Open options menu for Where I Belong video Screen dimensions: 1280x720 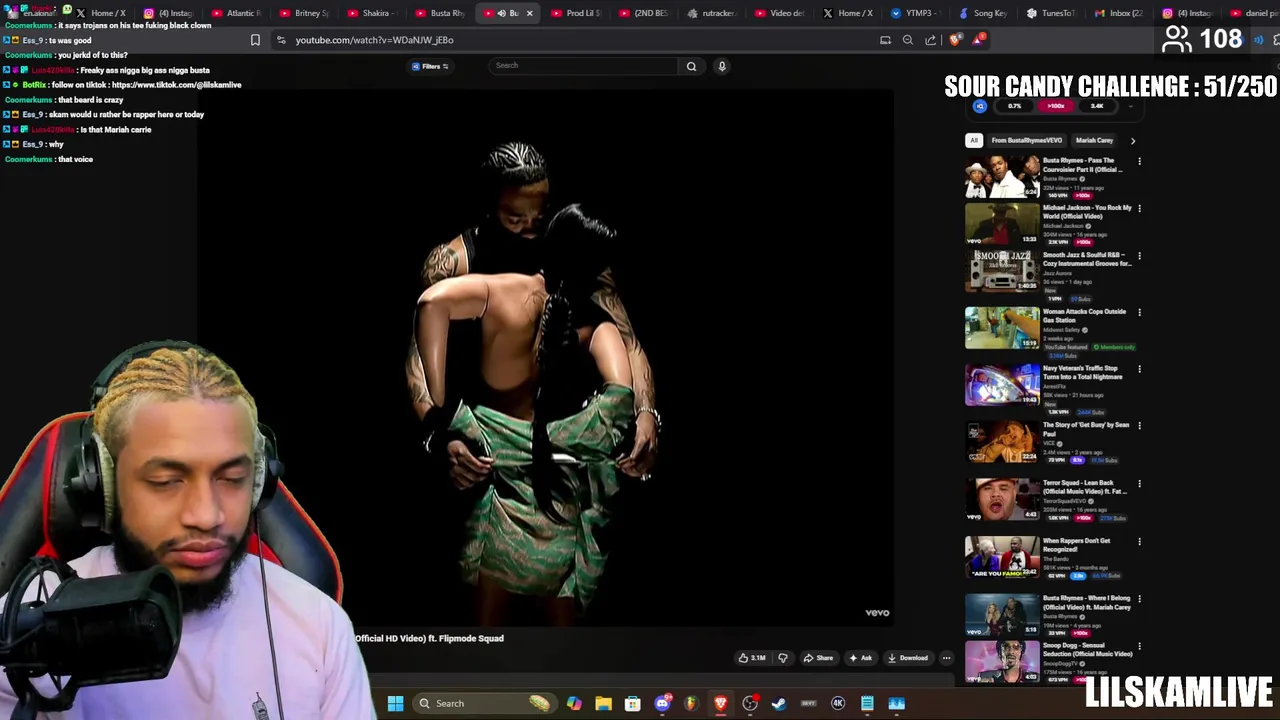(x=1139, y=599)
